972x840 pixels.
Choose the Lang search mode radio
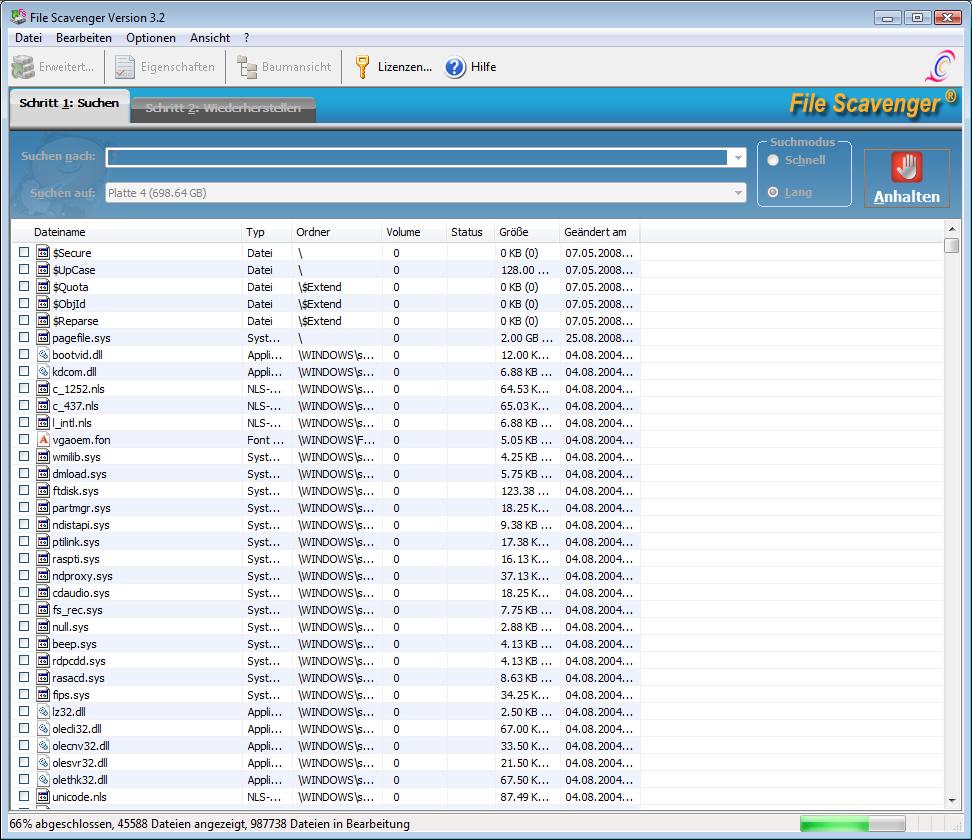773,192
